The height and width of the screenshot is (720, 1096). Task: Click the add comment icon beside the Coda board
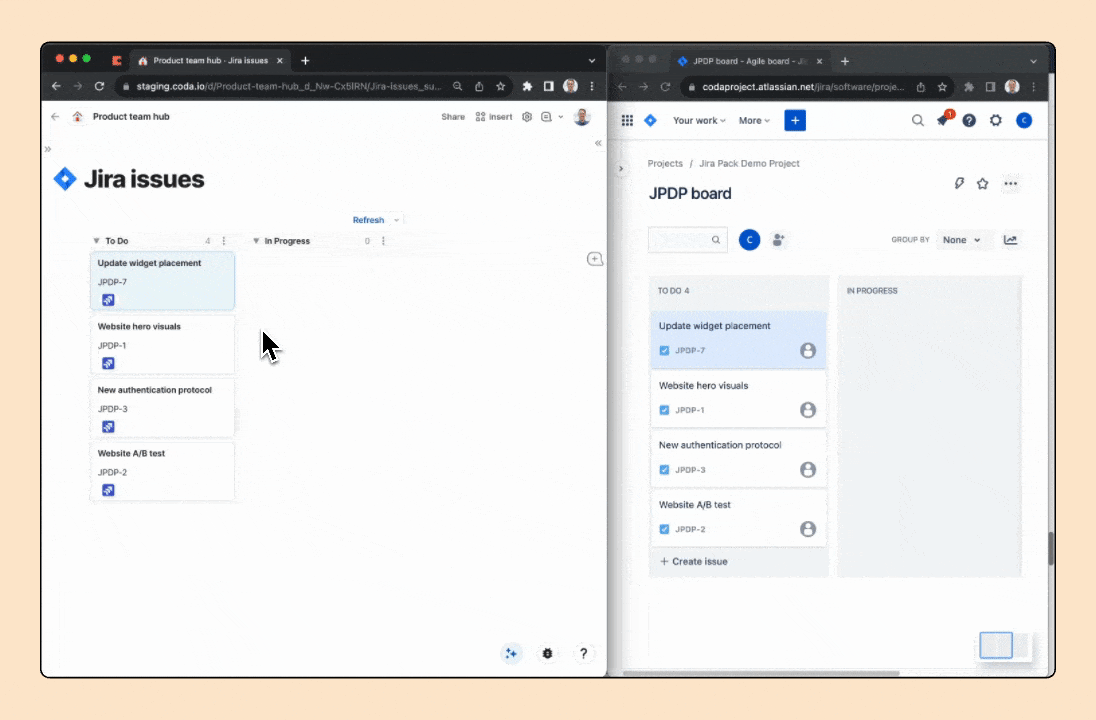click(x=595, y=259)
